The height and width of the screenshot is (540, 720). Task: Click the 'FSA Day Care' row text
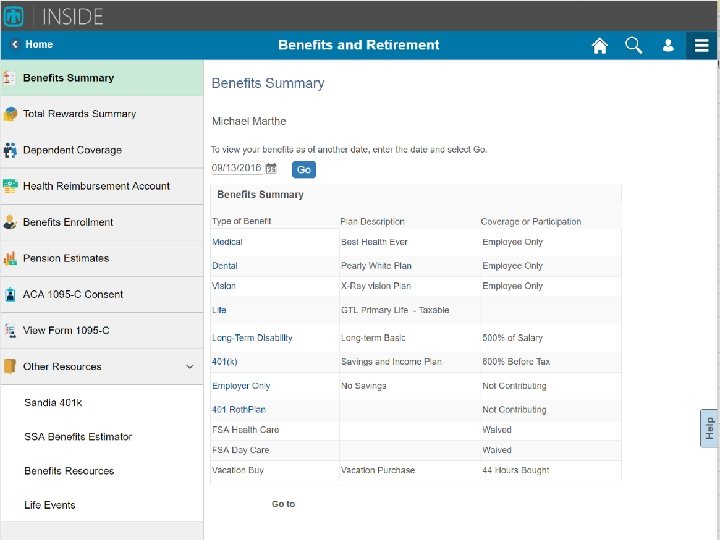(x=241, y=450)
